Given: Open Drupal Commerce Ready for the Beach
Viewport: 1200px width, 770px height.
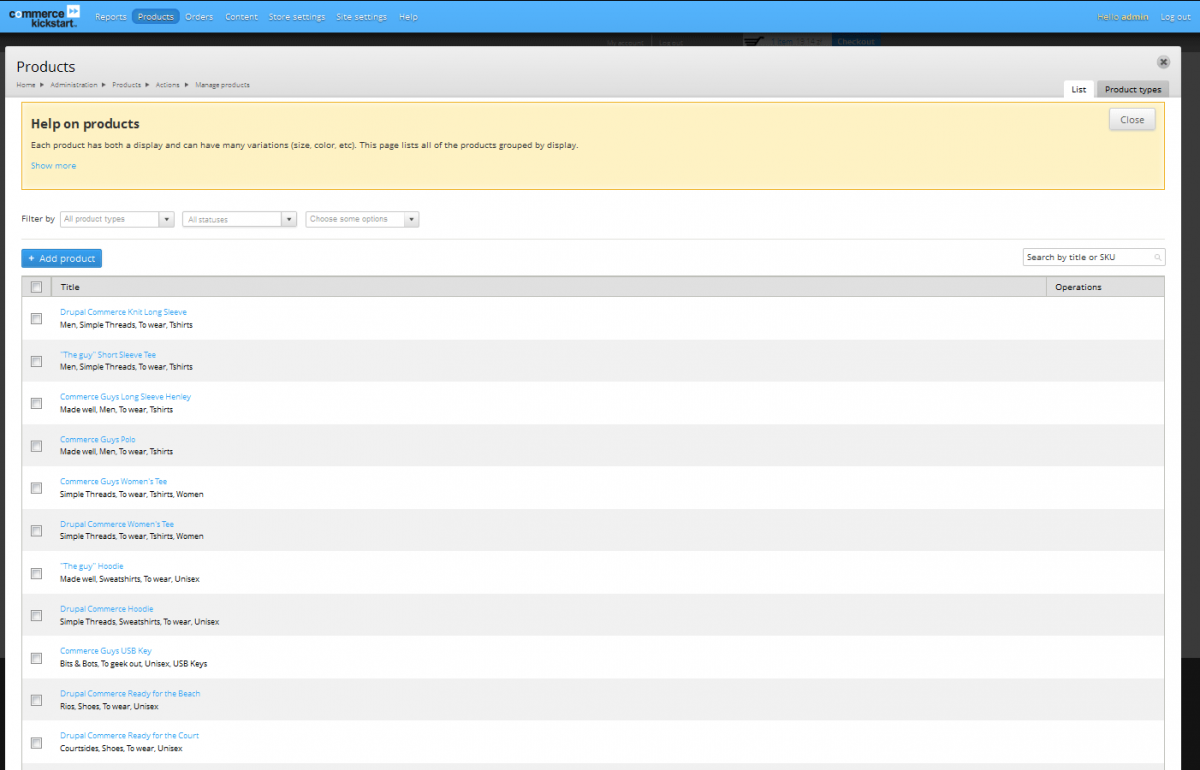Looking at the screenshot, I should coord(130,694).
